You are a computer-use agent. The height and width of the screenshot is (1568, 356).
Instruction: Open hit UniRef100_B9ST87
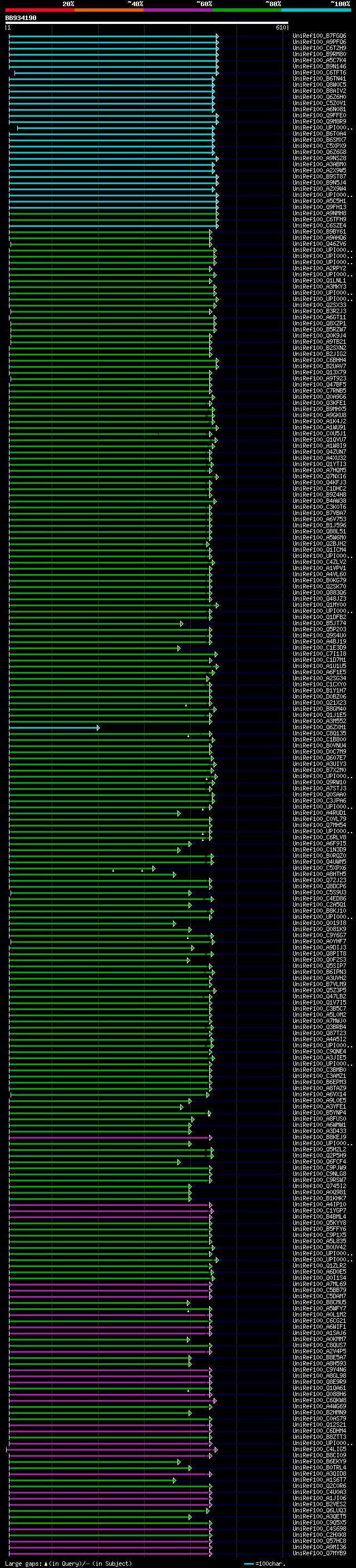click(319, 176)
